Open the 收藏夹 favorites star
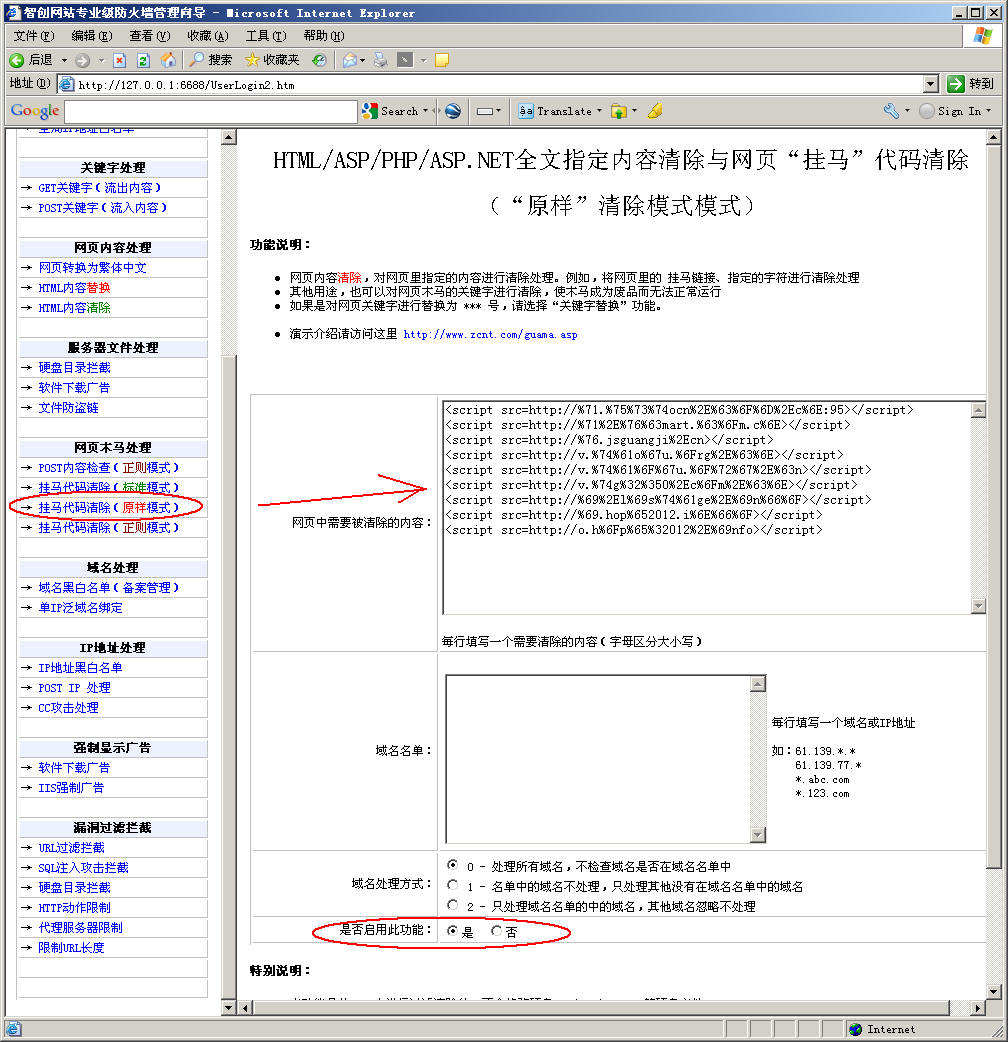This screenshot has height=1042, width=1008. click(272, 60)
